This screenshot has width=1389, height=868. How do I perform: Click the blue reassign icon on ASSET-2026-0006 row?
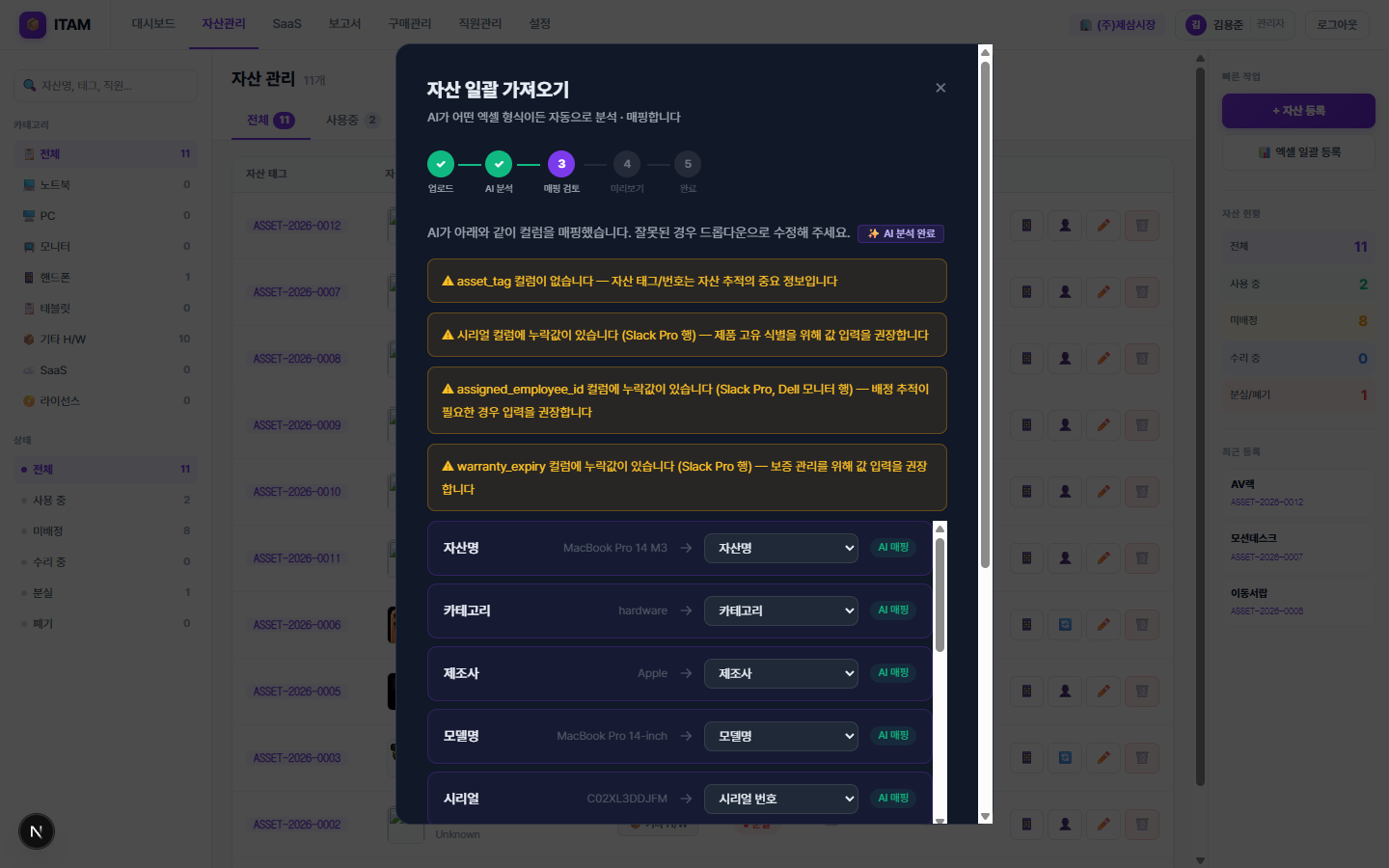1065,624
